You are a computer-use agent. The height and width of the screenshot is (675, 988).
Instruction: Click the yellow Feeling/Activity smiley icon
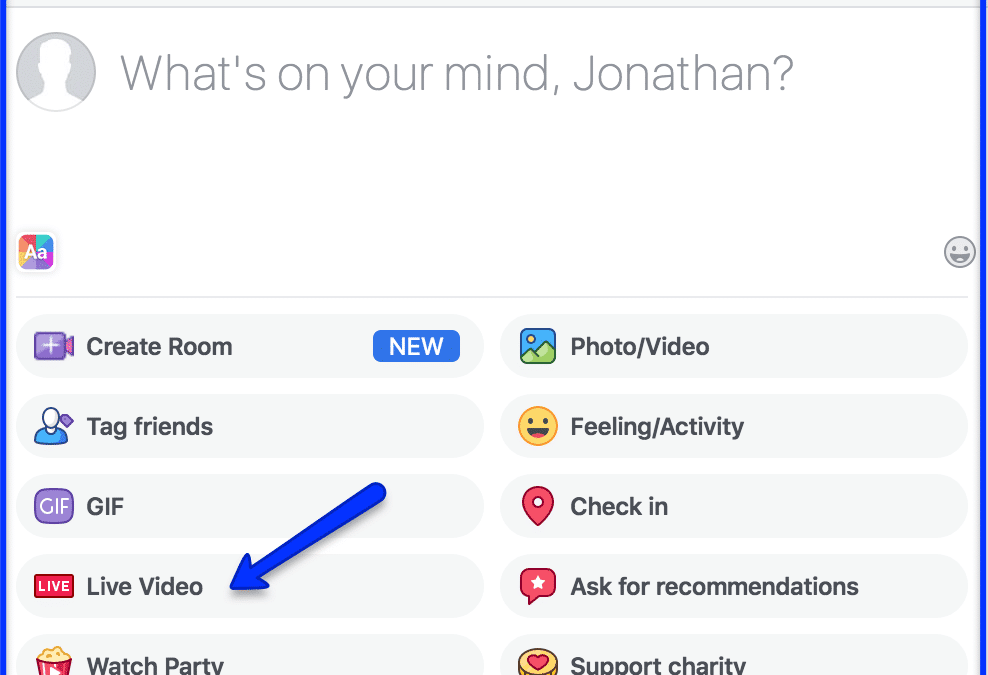pyautogui.click(x=537, y=426)
